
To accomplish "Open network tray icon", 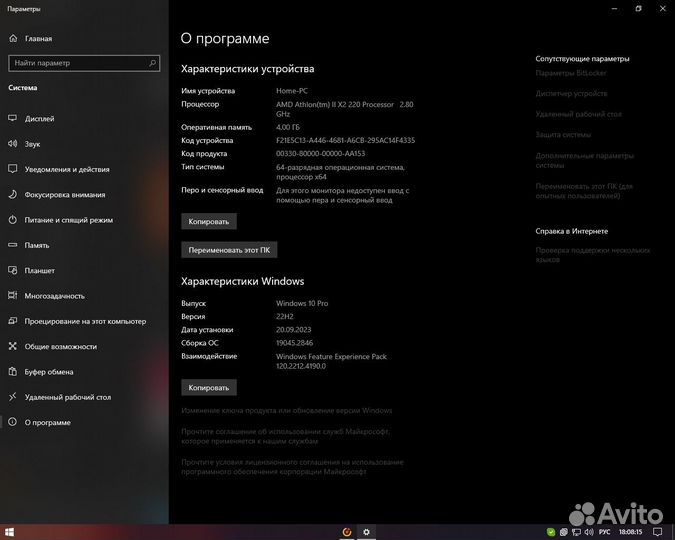I will click(x=576, y=532).
